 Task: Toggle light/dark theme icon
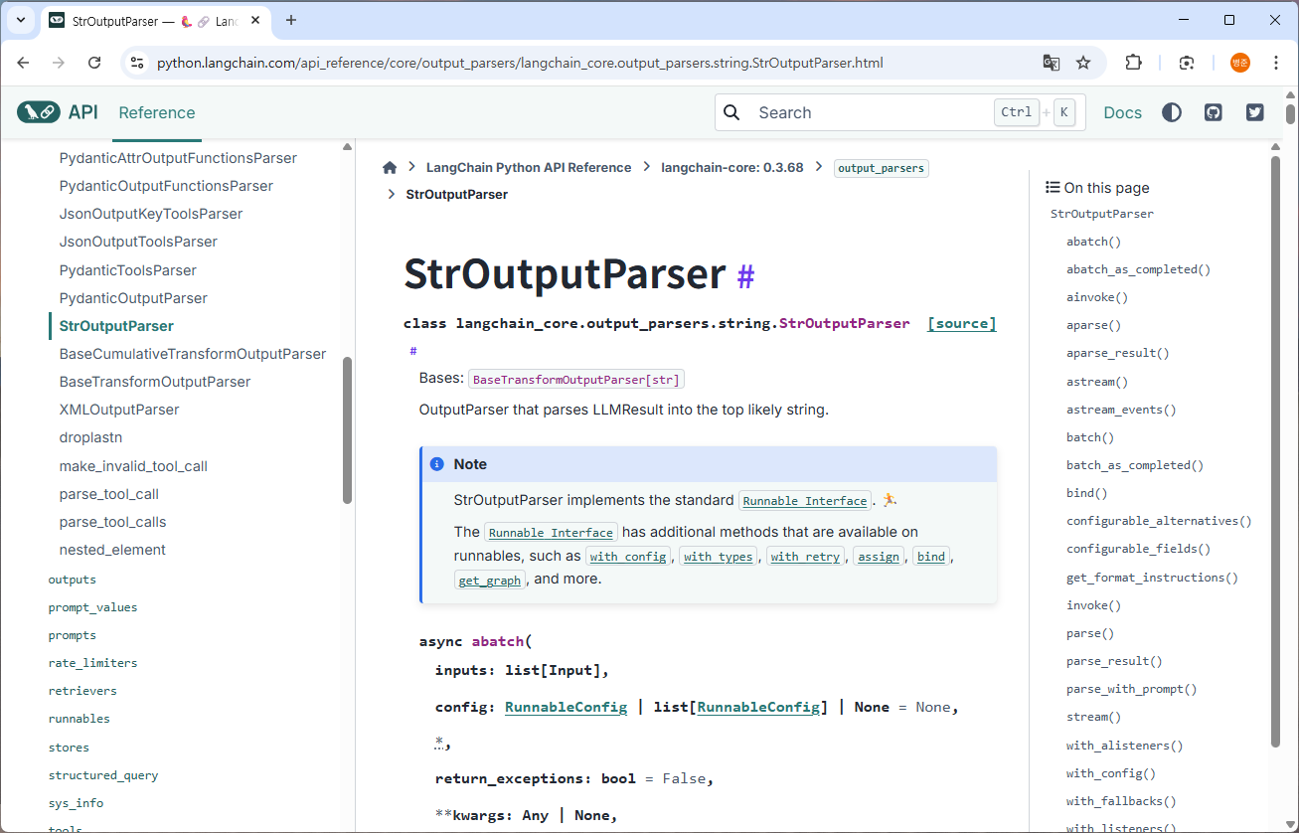click(1172, 112)
